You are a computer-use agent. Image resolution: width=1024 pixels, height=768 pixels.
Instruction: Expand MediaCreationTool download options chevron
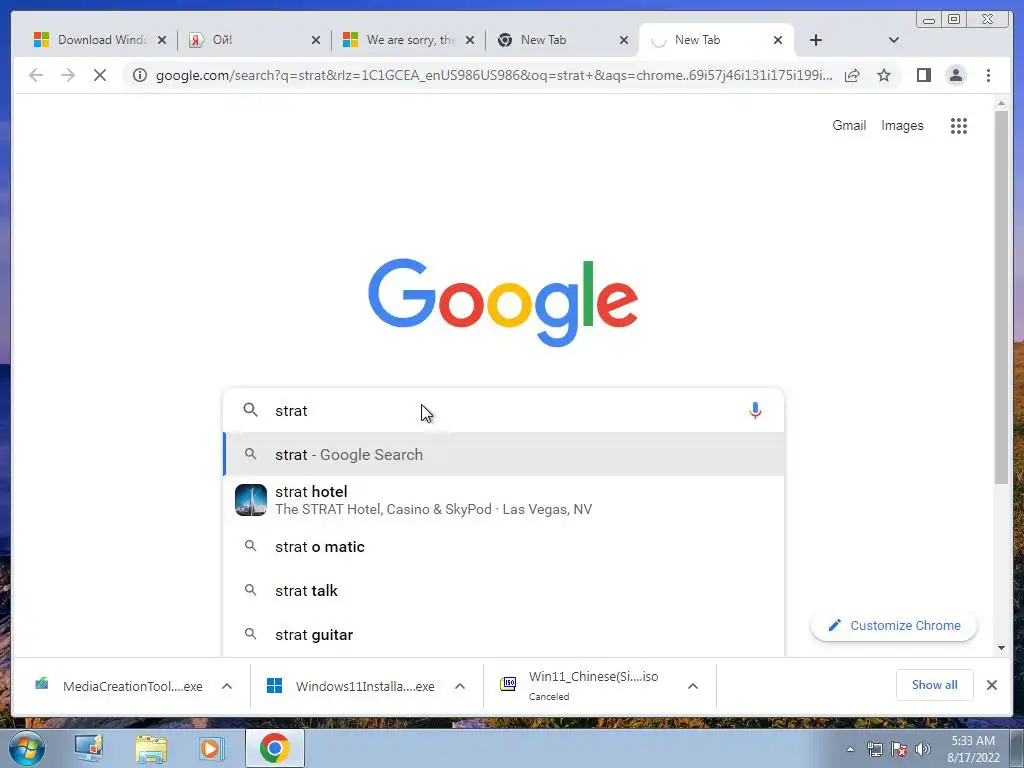[227, 686]
